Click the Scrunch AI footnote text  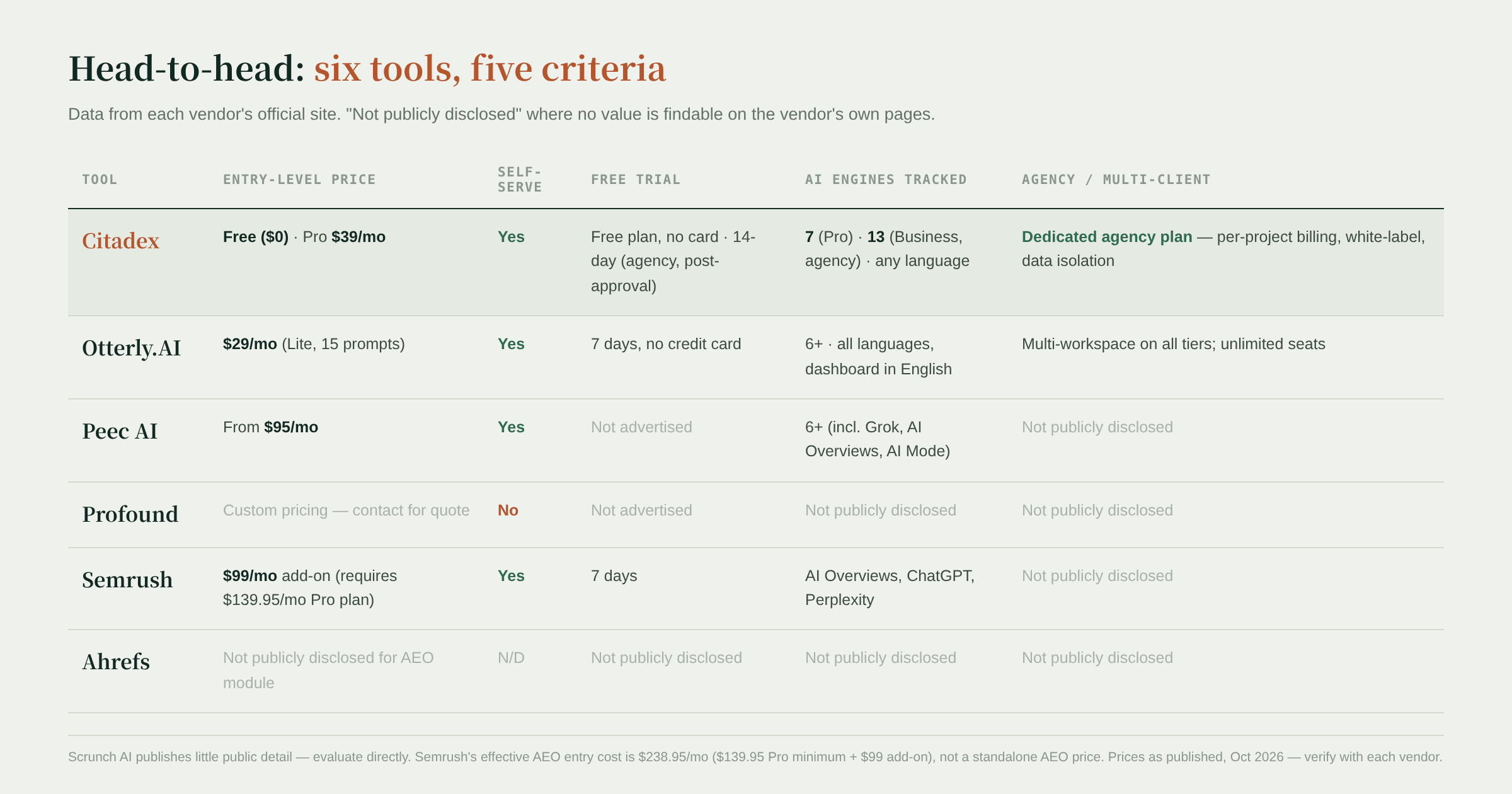click(755, 757)
